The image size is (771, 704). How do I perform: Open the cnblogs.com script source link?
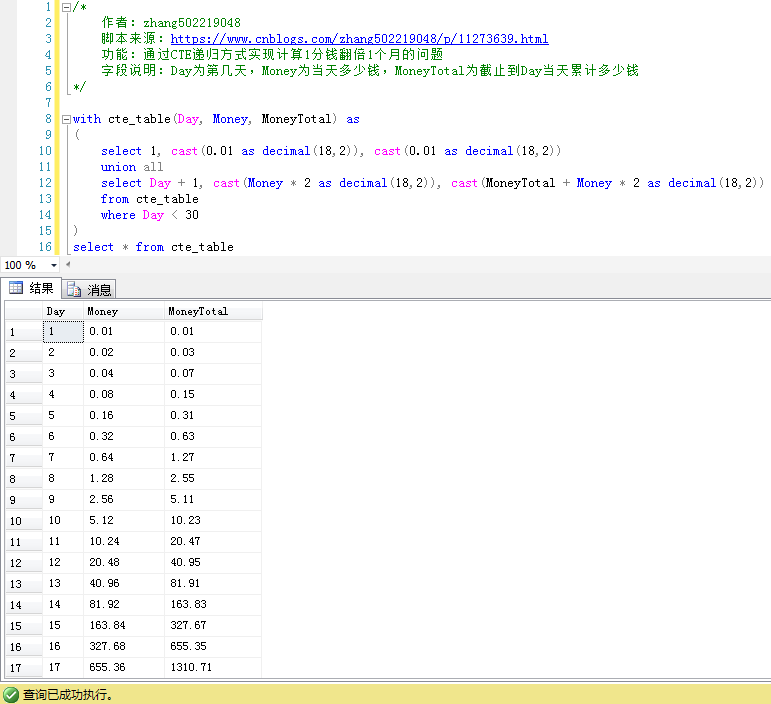tap(359, 39)
